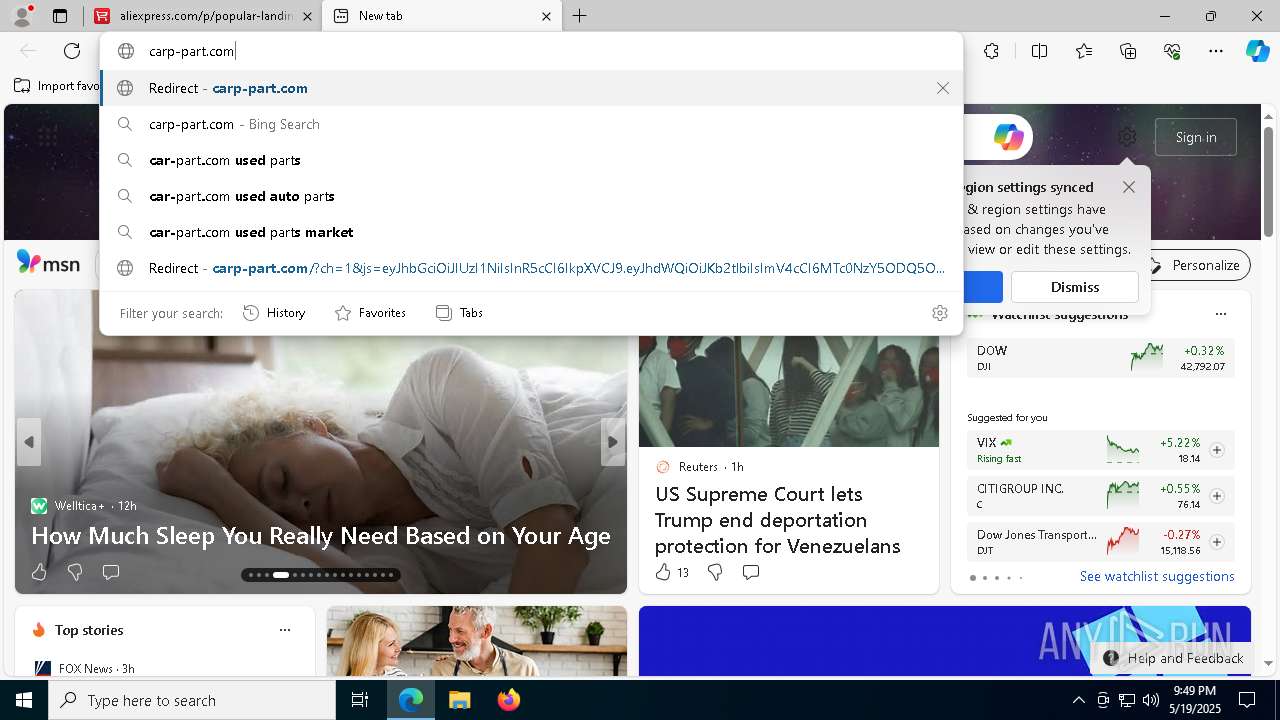The width and height of the screenshot is (1280, 720).
Task: Select carp-part.com Bing Search suggestion
Action: [x=531, y=124]
